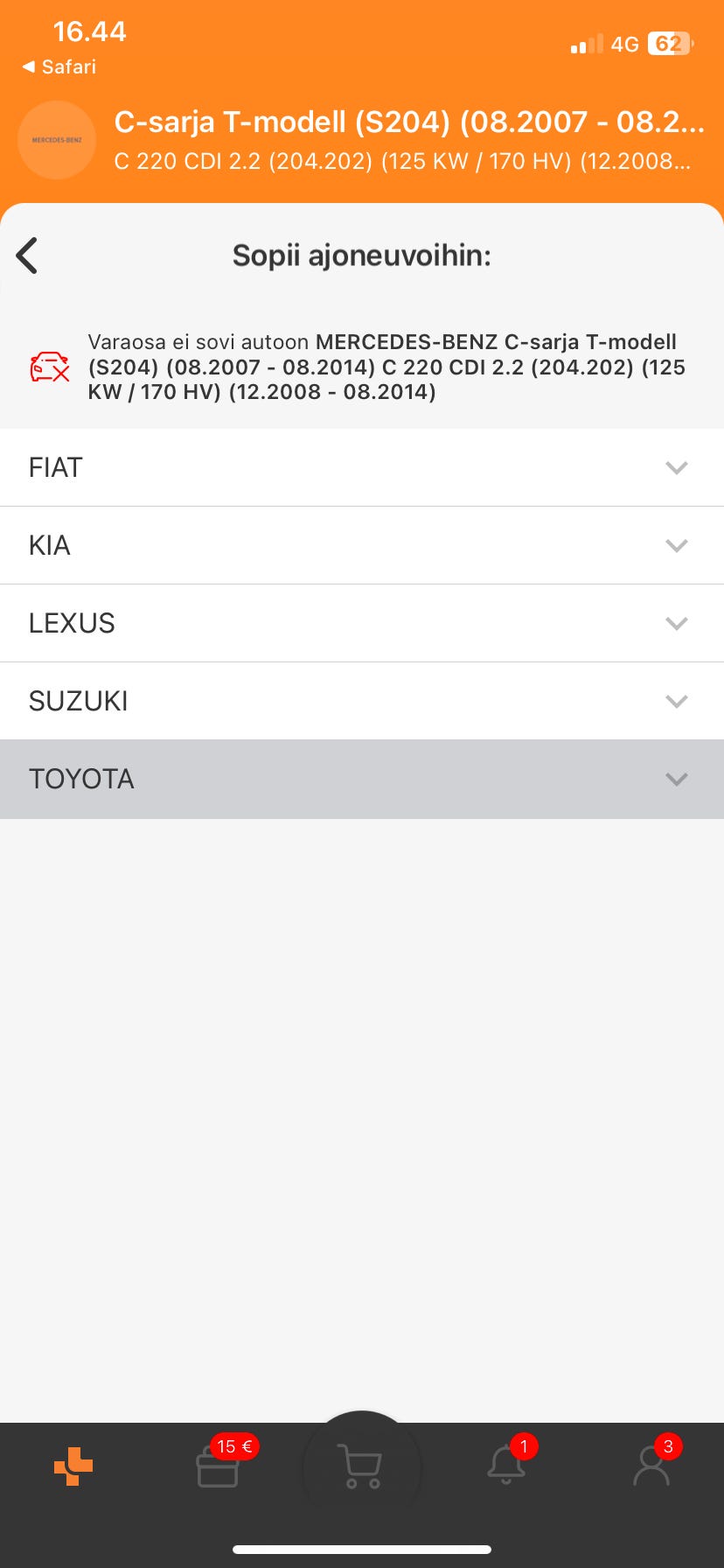Expand the FIAT chevron arrow

coord(676,467)
